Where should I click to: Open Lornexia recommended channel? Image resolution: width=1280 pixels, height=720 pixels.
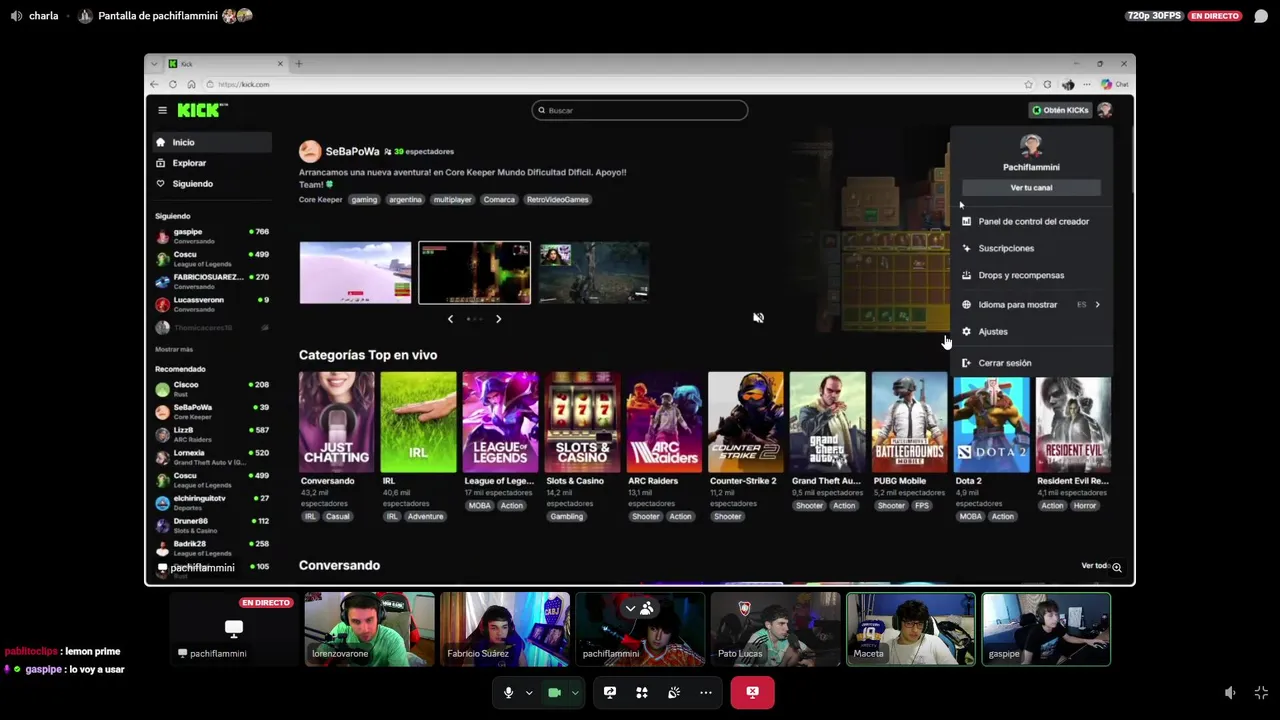coord(212,457)
